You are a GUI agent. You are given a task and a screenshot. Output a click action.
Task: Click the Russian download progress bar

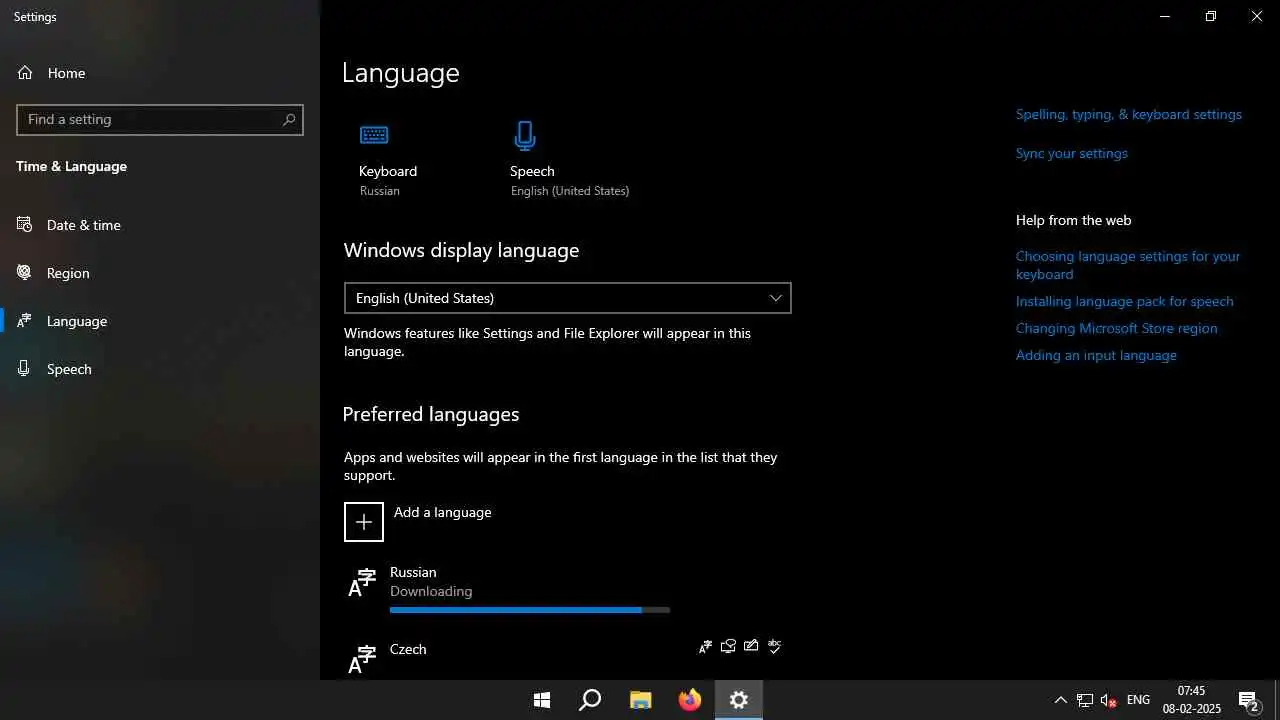coord(530,610)
